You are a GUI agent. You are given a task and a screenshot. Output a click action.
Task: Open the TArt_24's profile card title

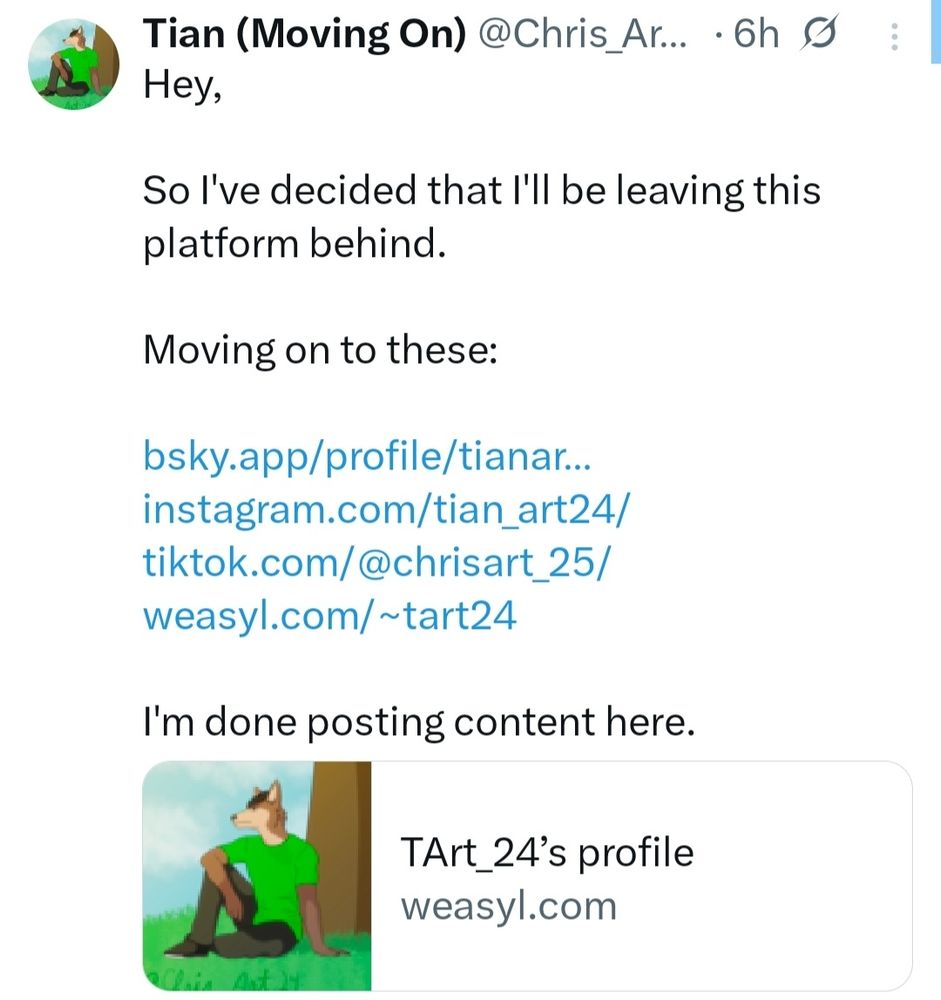(546, 853)
